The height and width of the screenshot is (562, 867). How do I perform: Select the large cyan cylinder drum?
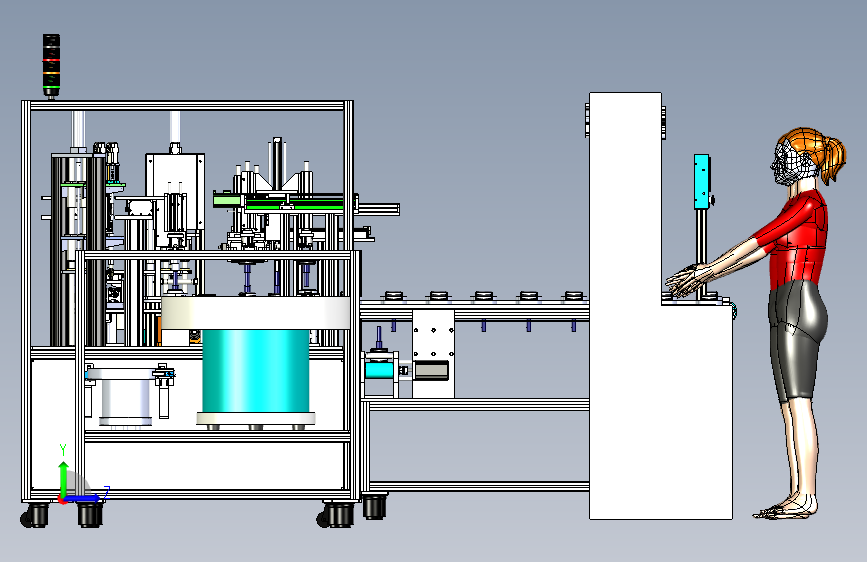coord(255,371)
